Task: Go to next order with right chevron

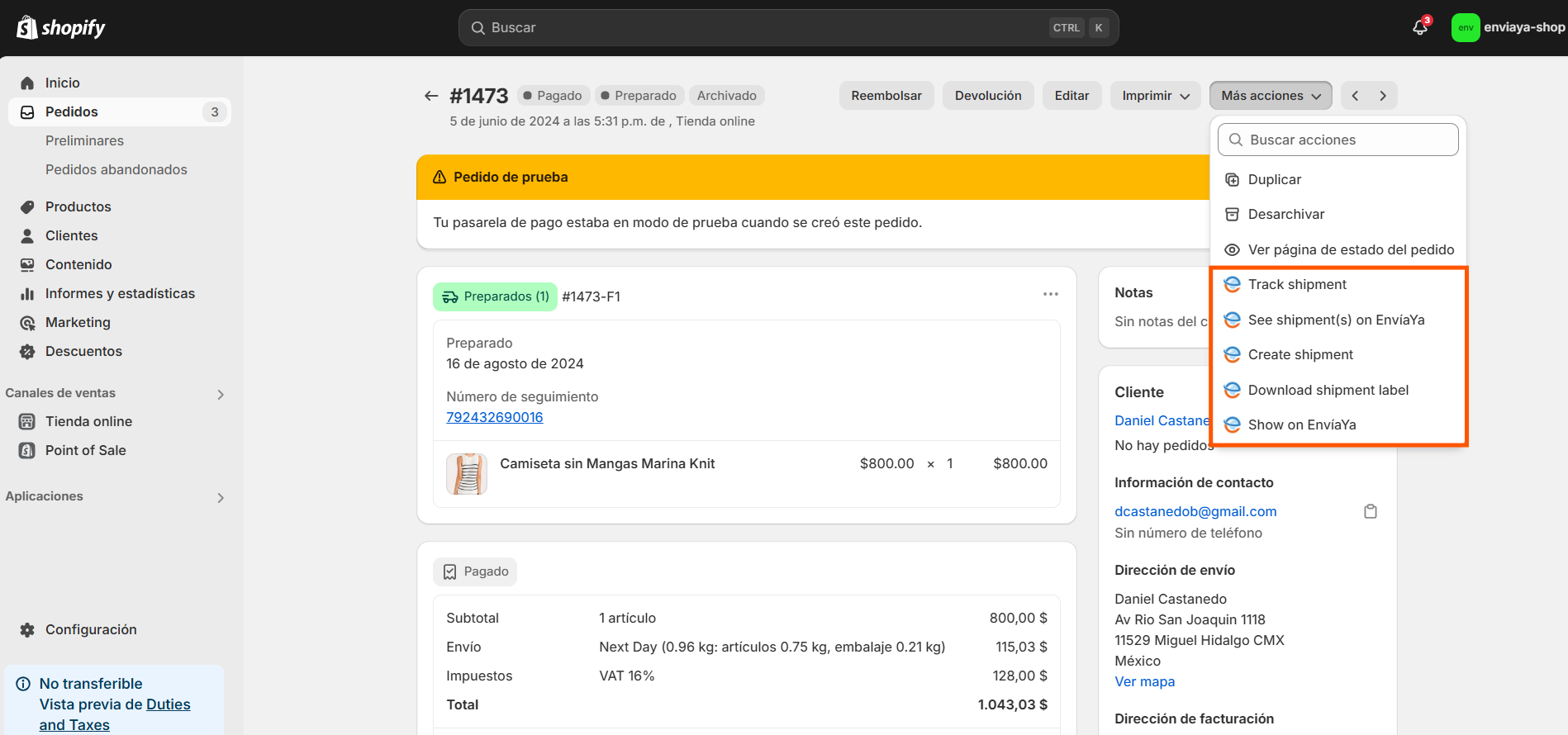Action: point(1383,96)
